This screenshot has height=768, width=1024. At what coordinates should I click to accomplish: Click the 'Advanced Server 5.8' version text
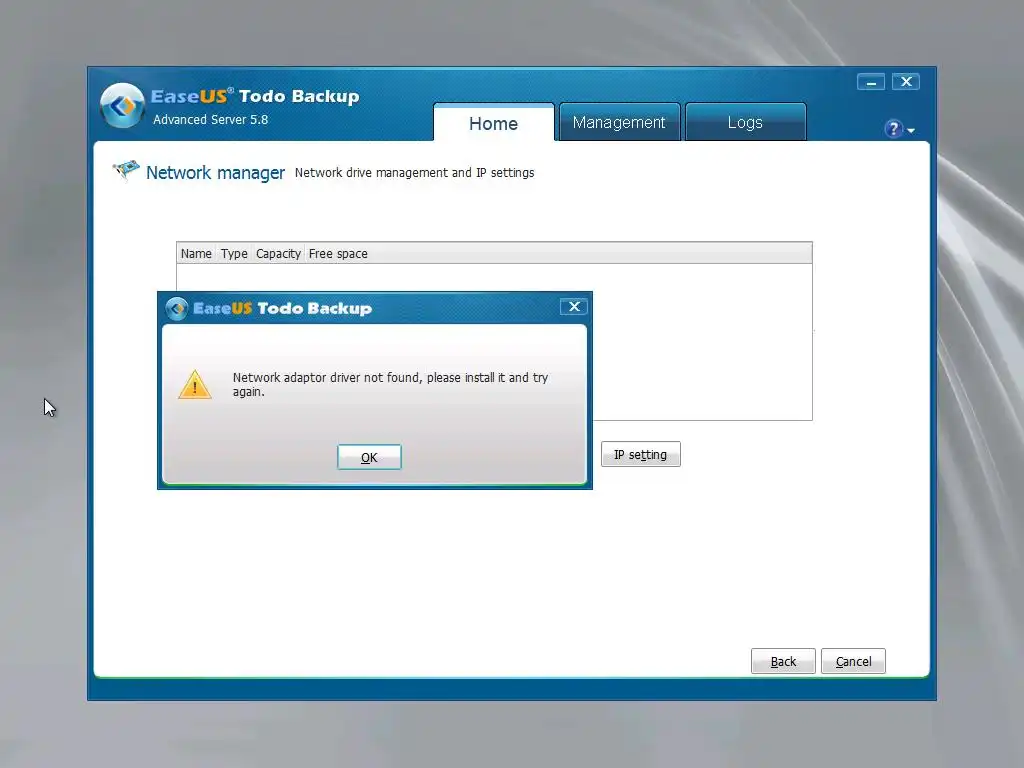210,120
